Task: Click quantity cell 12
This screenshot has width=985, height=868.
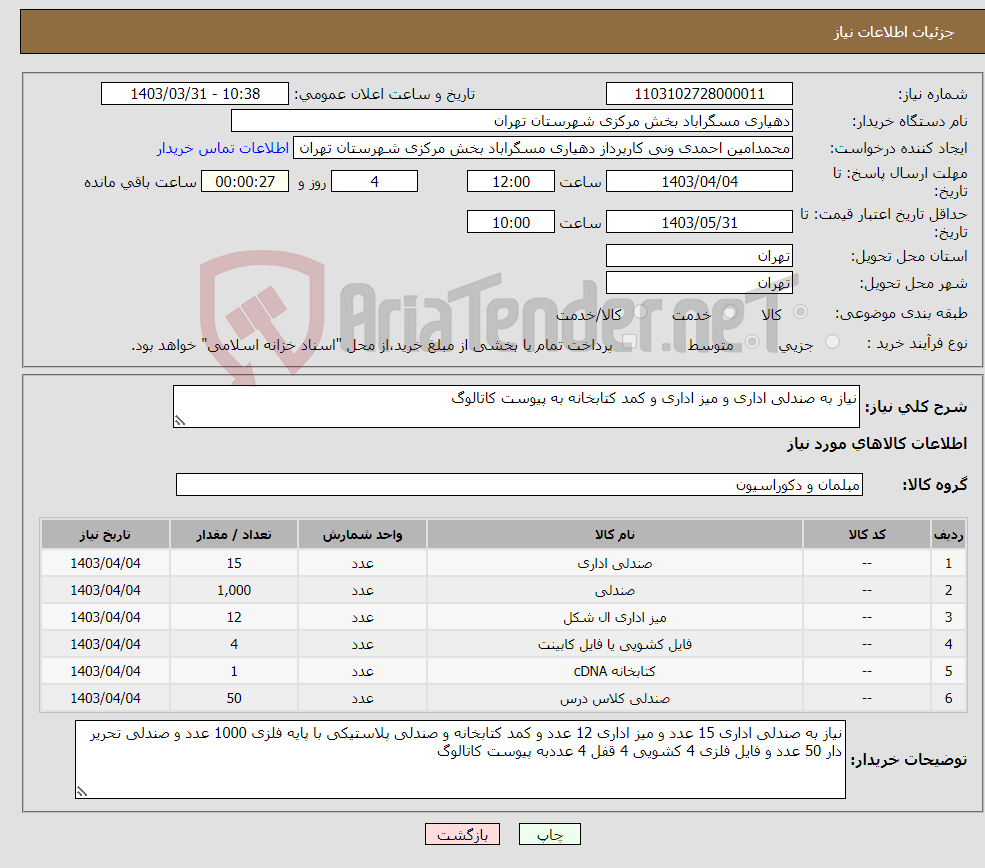Action: click(234, 617)
